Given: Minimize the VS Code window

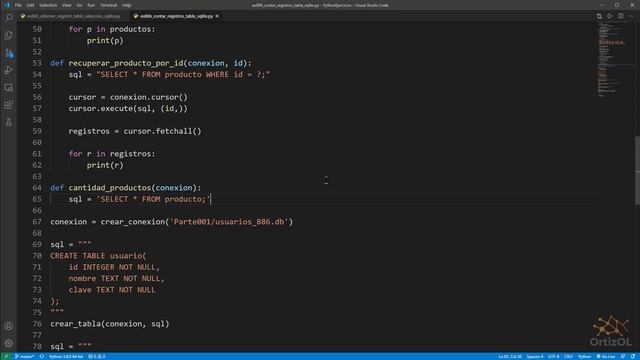Looking at the screenshot, I should click(602, 5).
